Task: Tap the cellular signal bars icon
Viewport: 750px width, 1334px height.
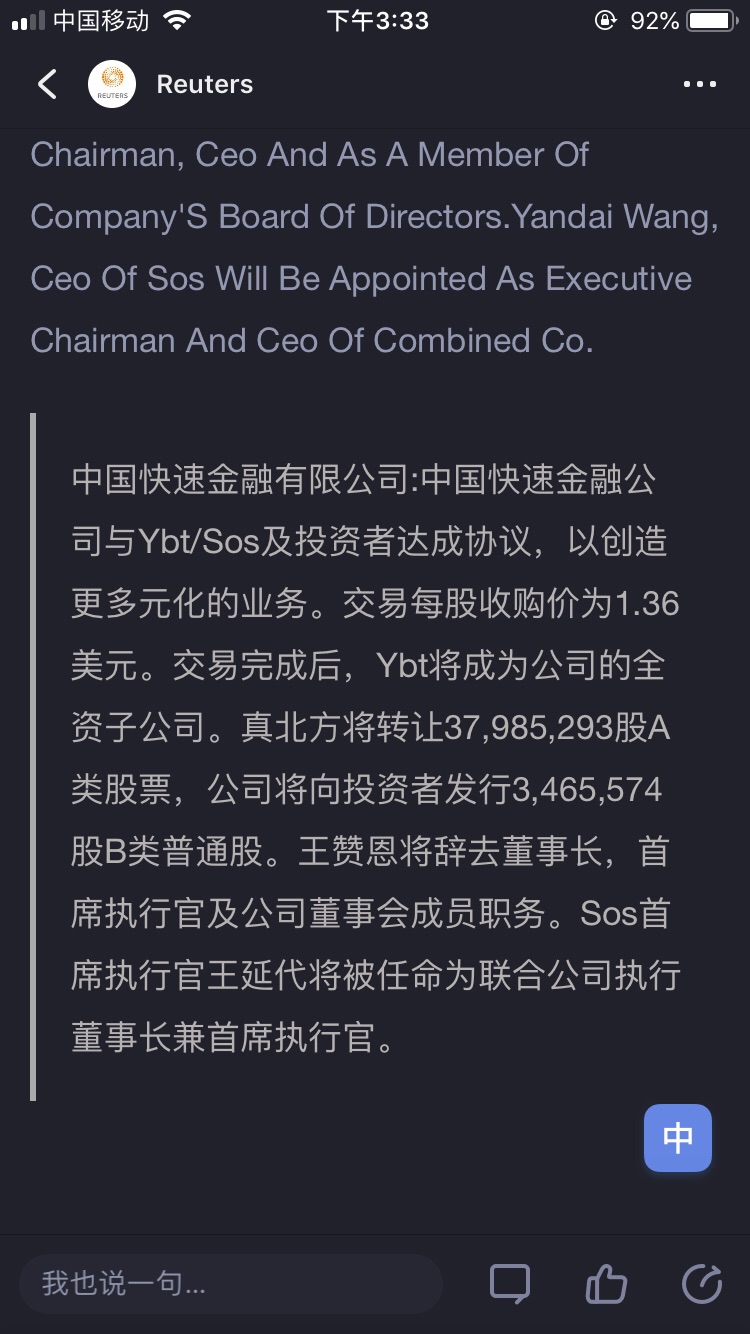Action: [x=28, y=21]
